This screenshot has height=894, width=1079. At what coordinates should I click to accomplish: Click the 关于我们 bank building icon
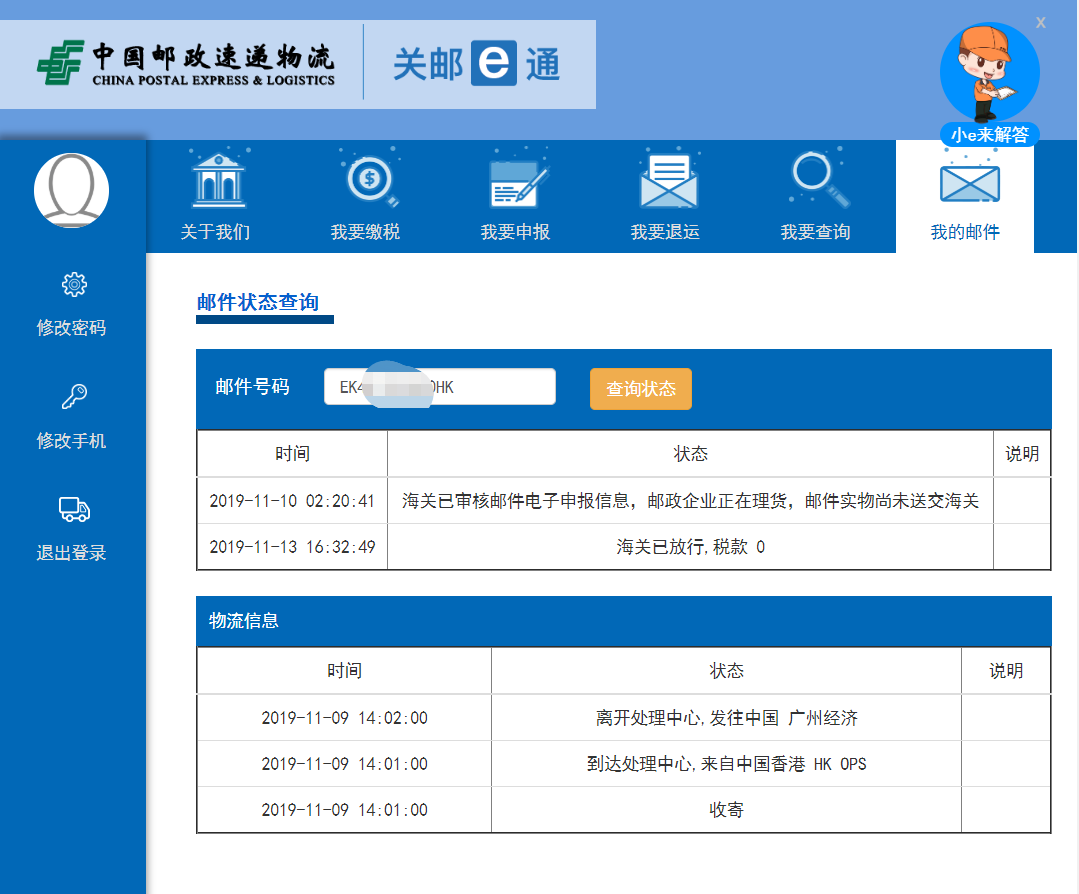pos(218,181)
